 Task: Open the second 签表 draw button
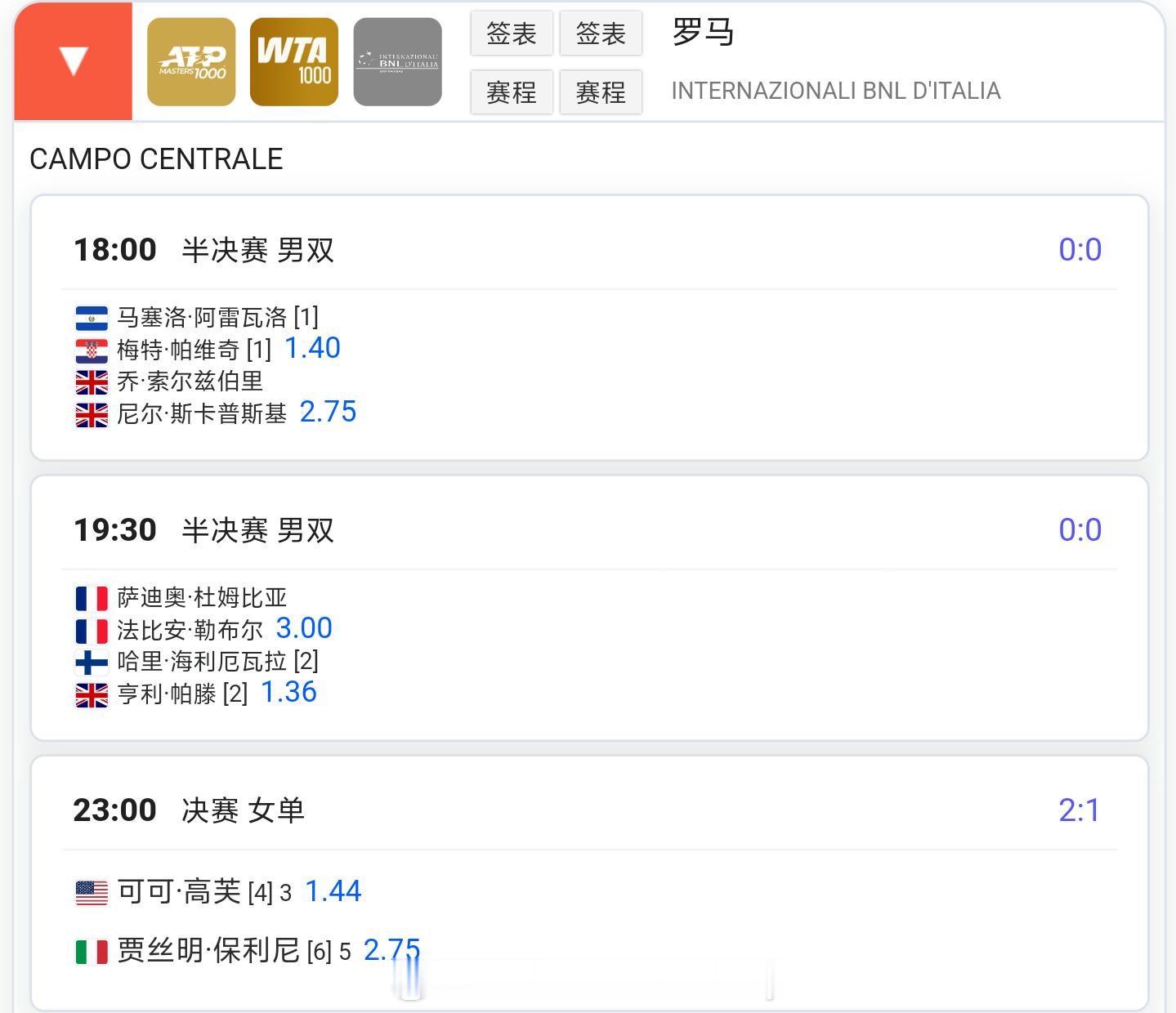pyautogui.click(x=601, y=33)
